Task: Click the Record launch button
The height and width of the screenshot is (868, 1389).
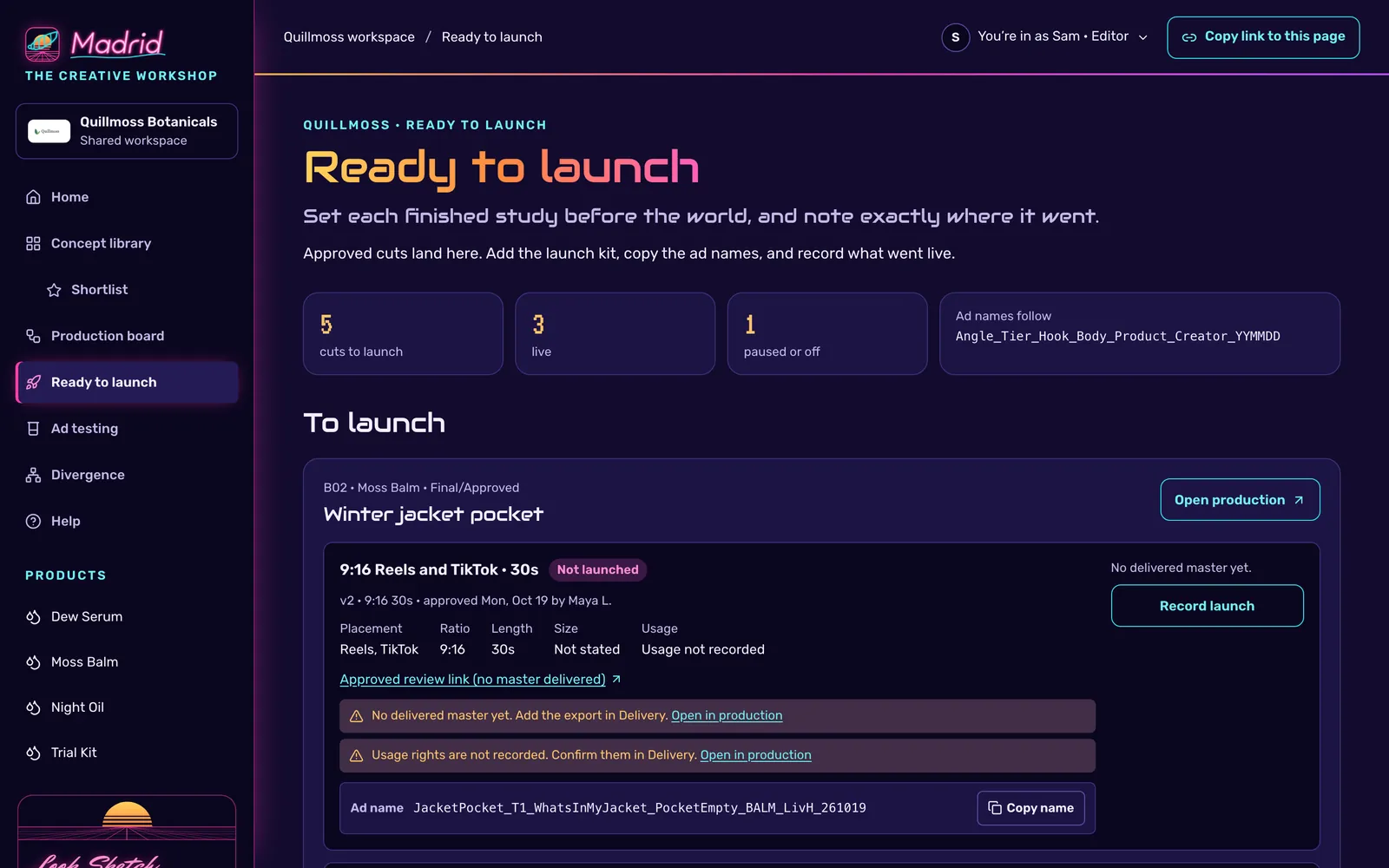Action: point(1207,606)
